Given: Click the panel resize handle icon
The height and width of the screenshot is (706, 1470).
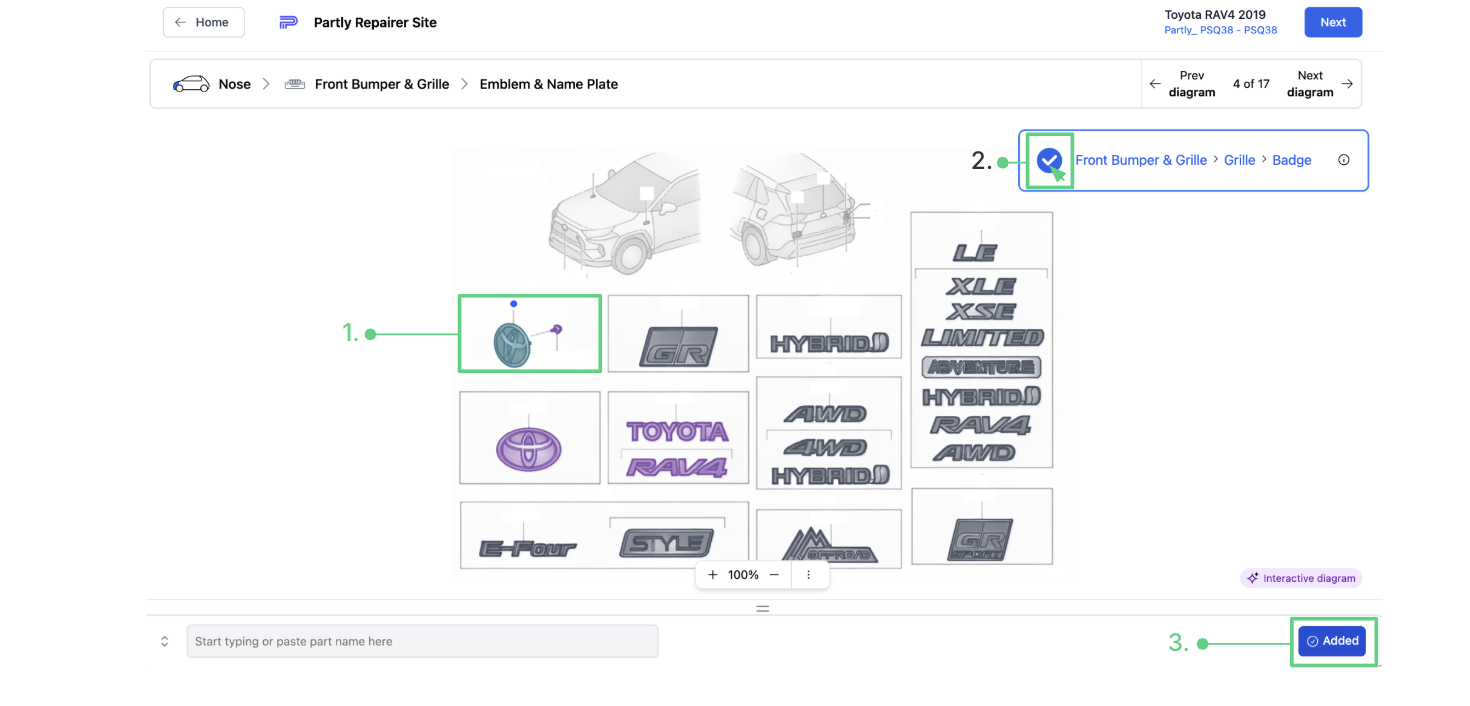Looking at the screenshot, I should tap(762, 608).
